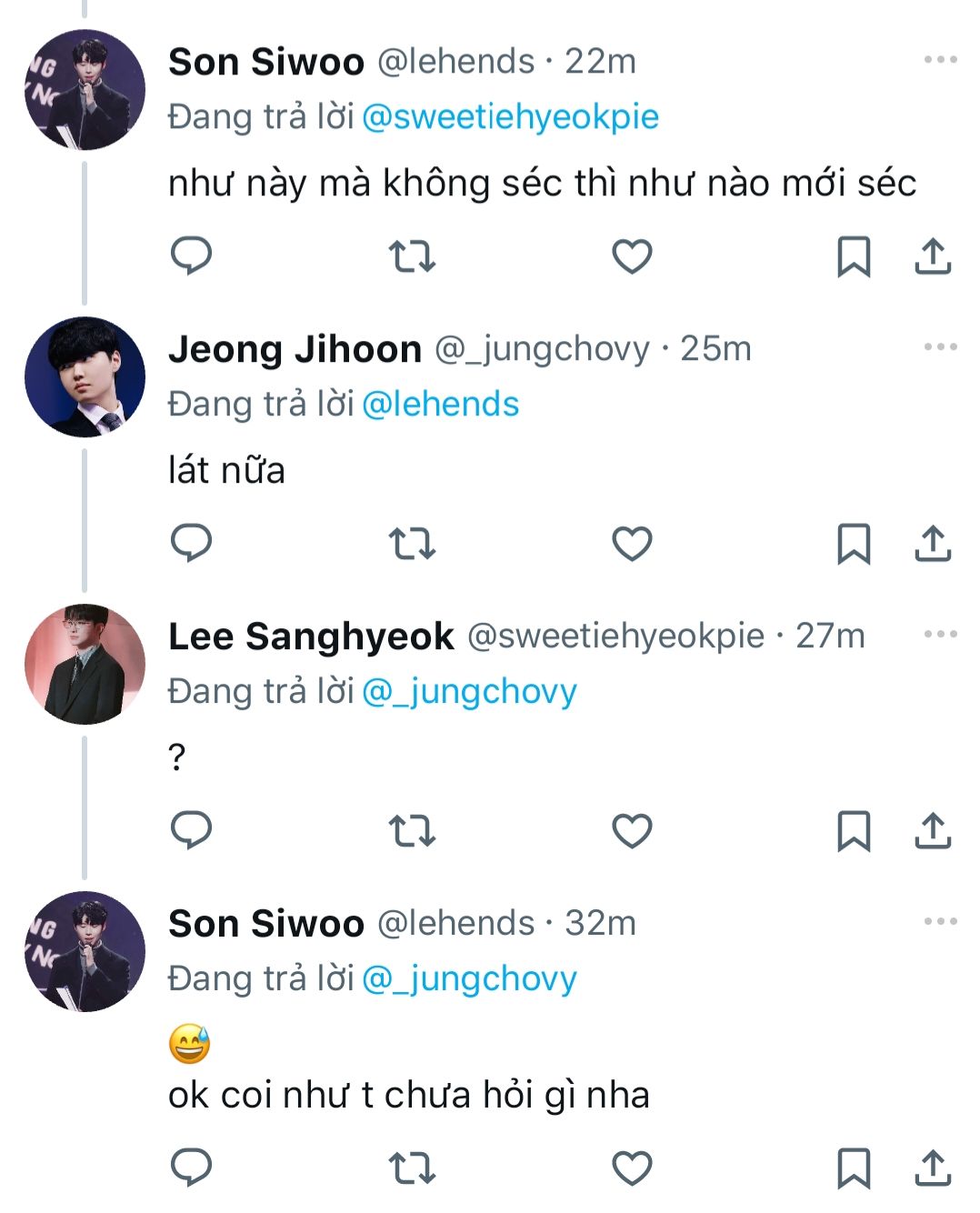
Task: Open more options on Jeong Jihoon's tweet
Action: coord(940,347)
